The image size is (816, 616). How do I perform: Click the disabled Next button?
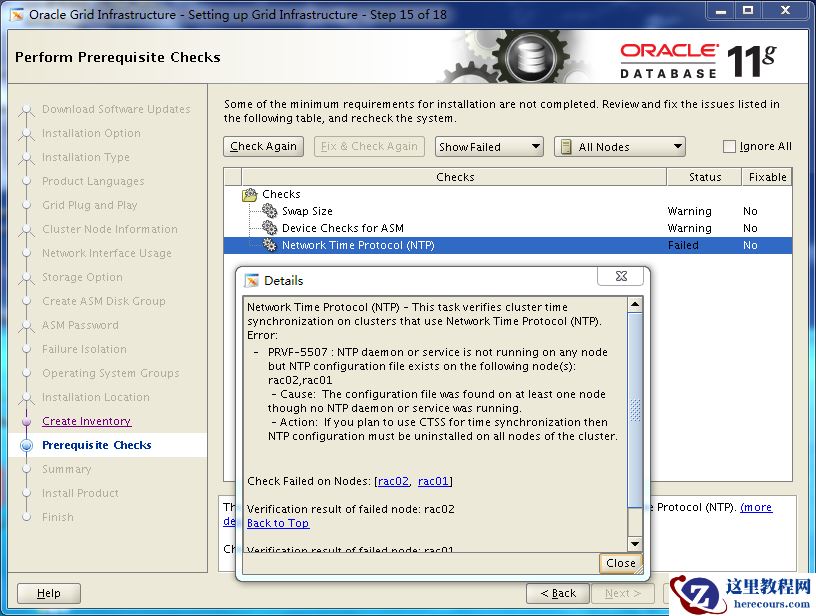pos(622,593)
